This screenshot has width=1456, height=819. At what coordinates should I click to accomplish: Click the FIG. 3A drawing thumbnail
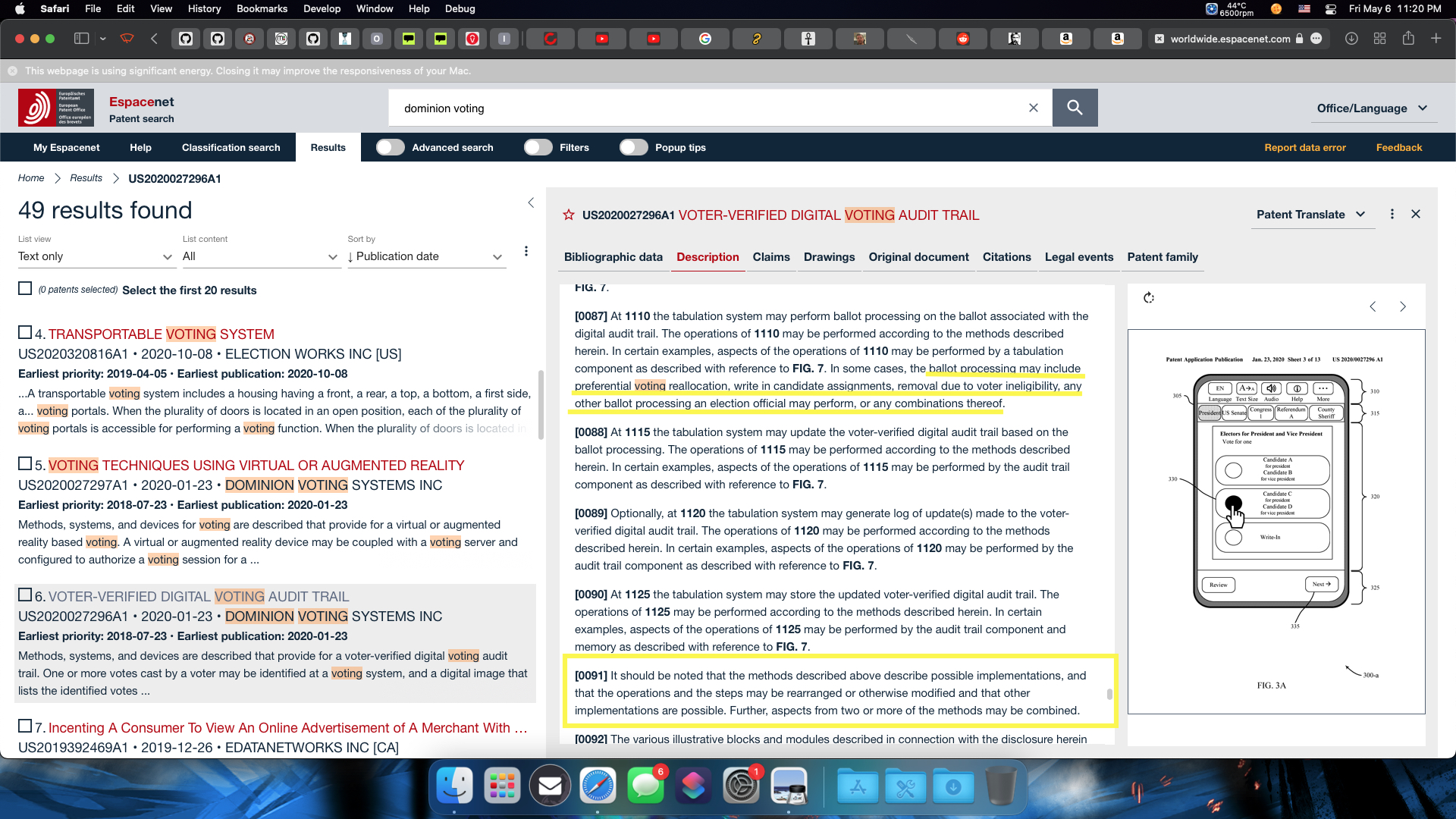1276,521
